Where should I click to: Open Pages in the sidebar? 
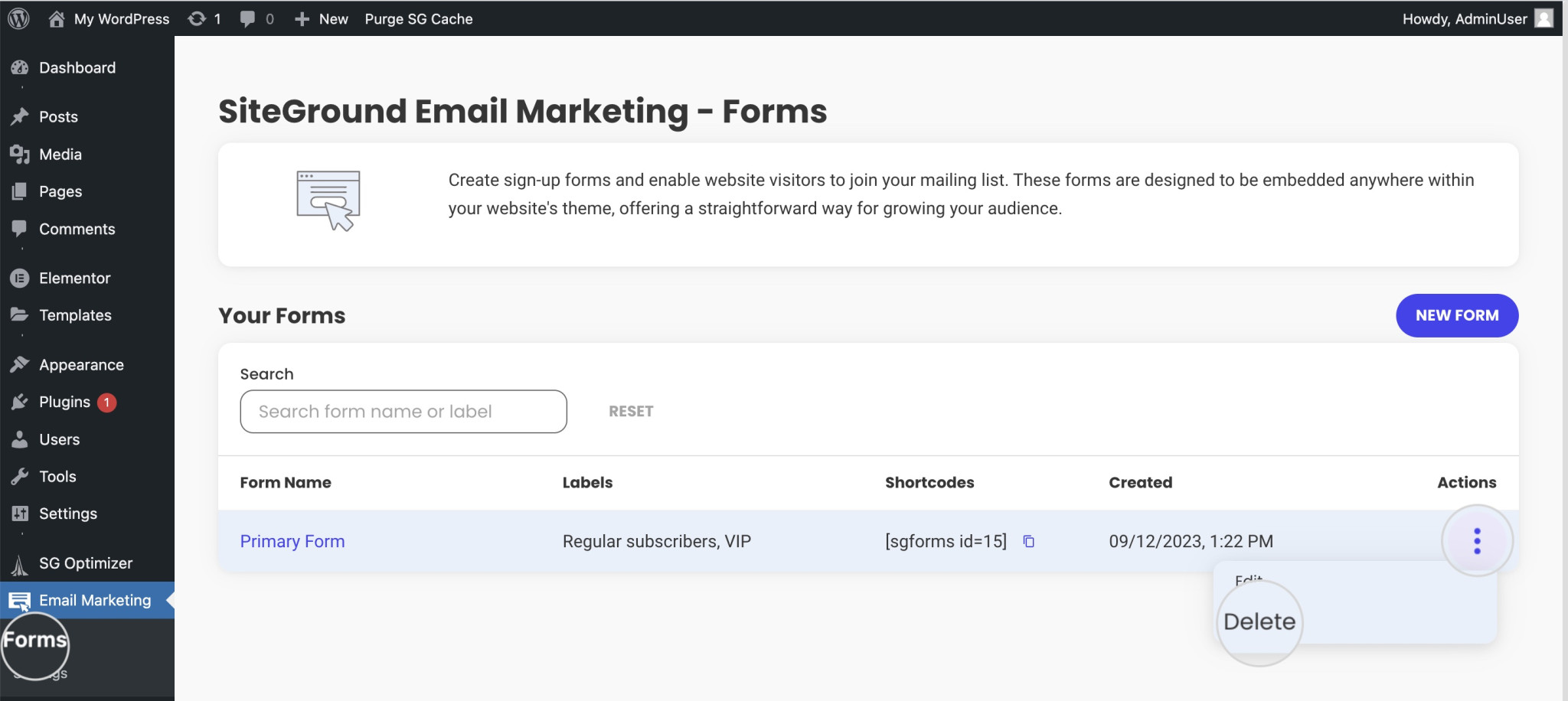click(x=60, y=191)
